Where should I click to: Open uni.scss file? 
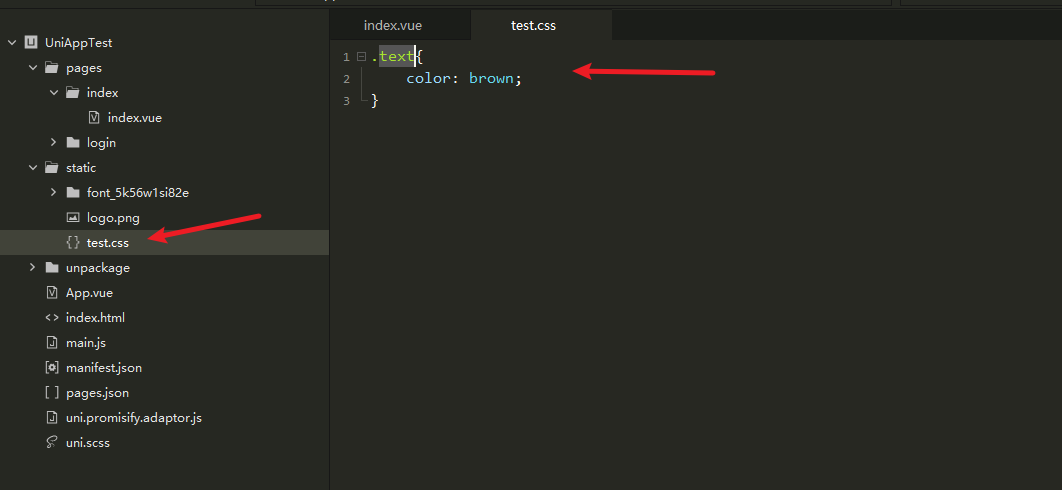click(88, 443)
